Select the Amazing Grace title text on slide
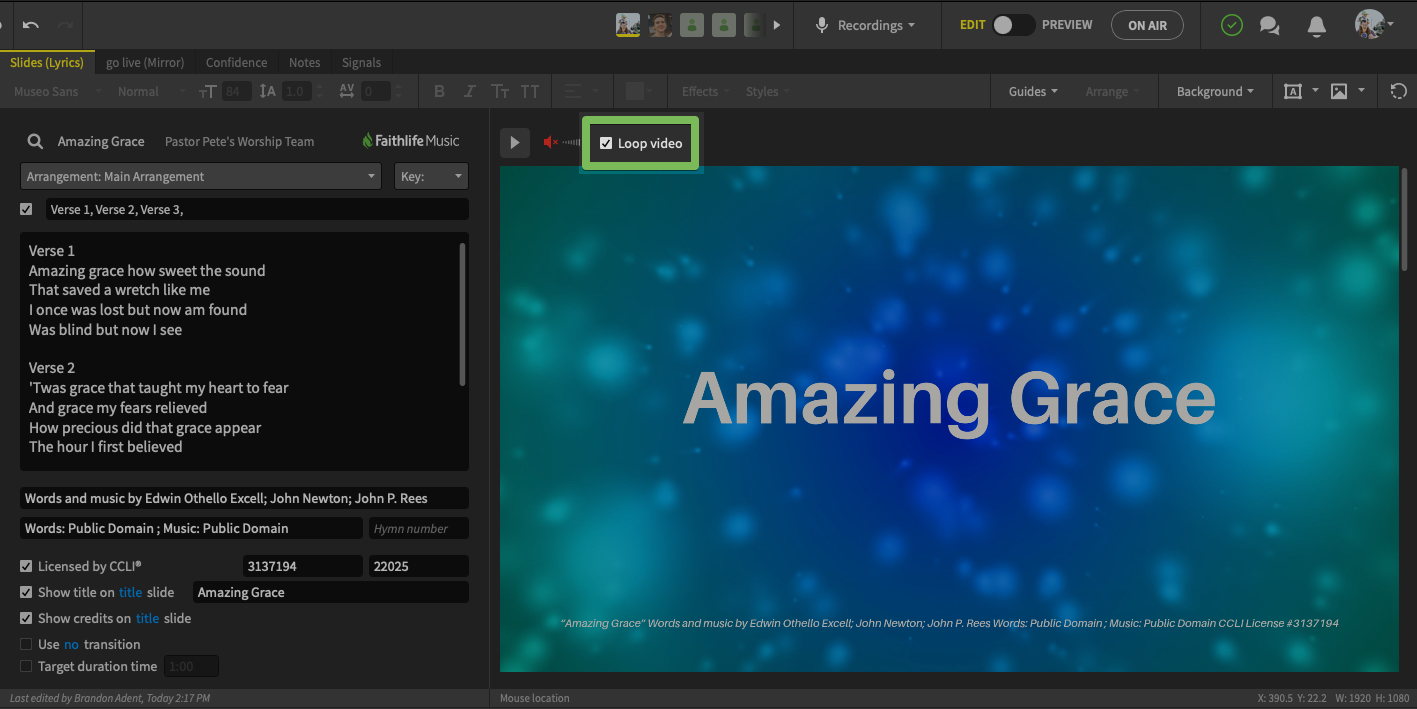Viewport: 1417px width, 709px height. [x=949, y=398]
